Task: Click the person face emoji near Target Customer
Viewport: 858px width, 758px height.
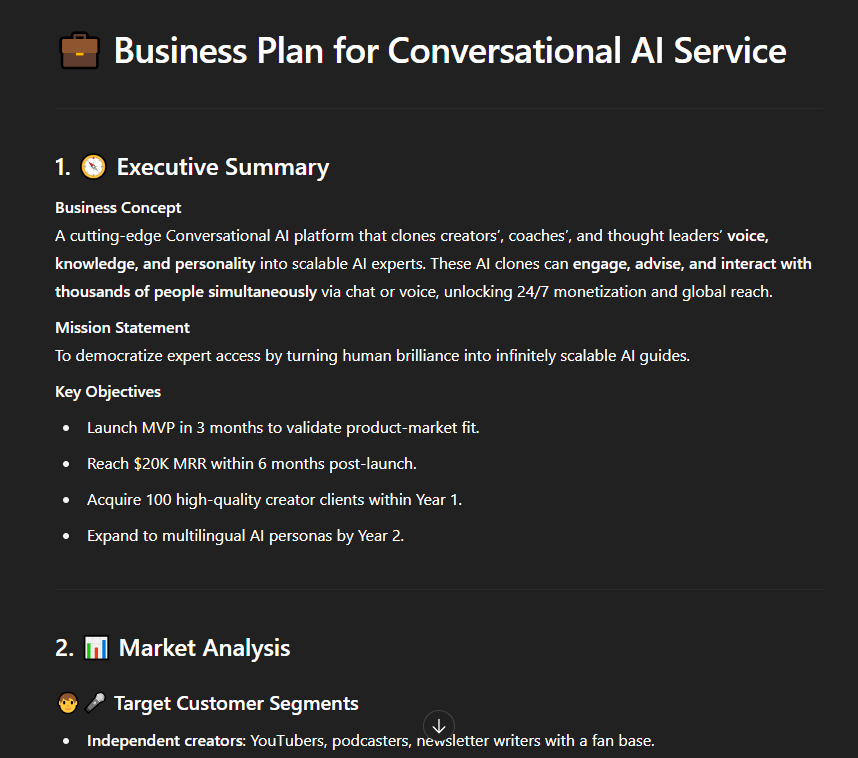Action: coord(68,703)
